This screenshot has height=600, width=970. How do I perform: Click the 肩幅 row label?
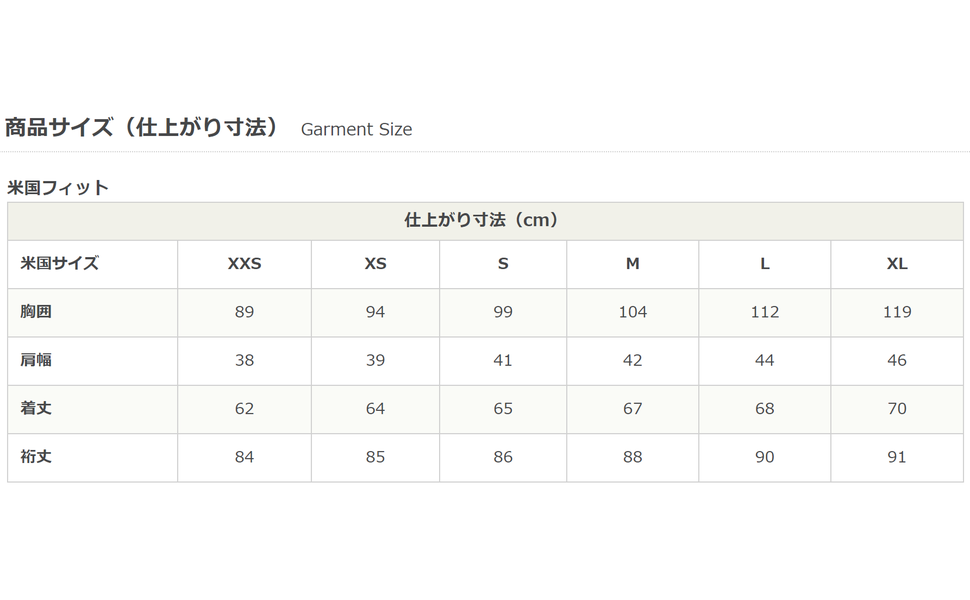[36, 360]
